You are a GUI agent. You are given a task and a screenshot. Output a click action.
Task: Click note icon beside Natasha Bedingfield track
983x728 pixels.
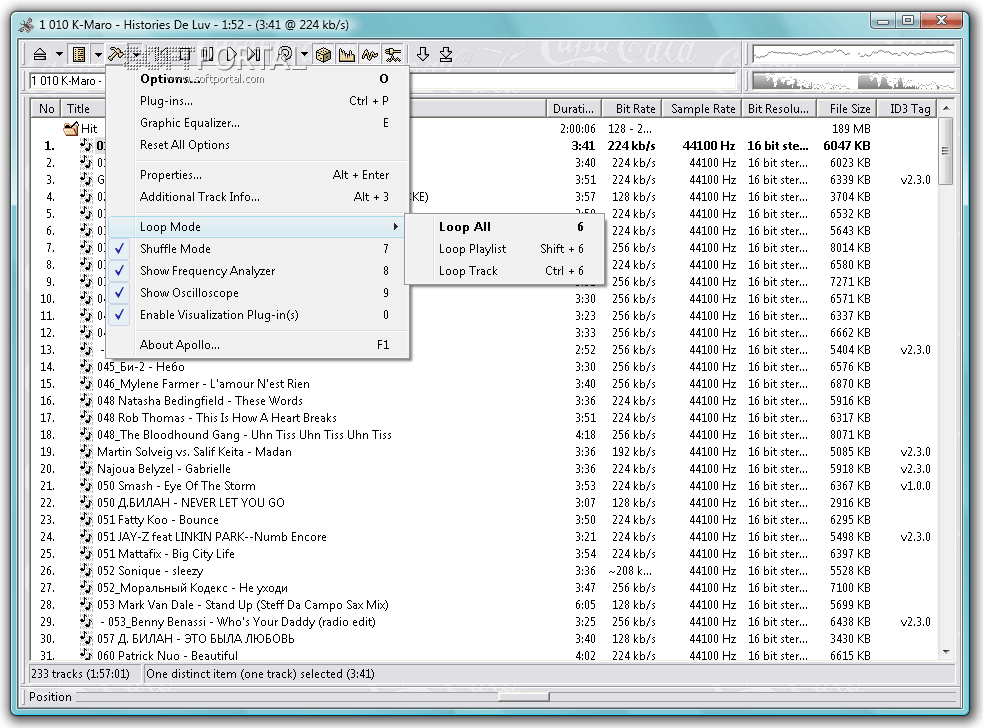pyautogui.click(x=86, y=401)
